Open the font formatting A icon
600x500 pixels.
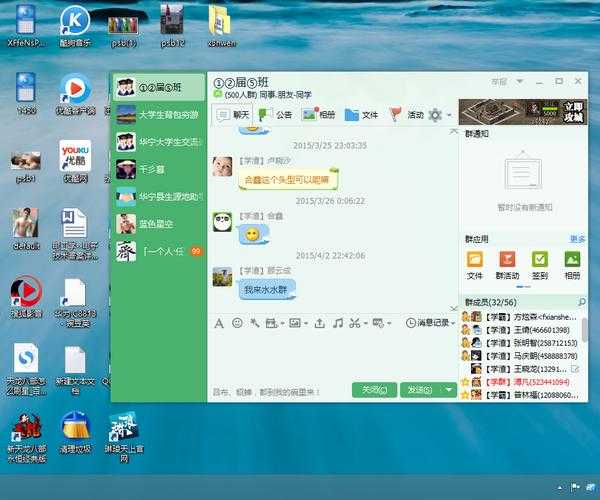tap(219, 323)
